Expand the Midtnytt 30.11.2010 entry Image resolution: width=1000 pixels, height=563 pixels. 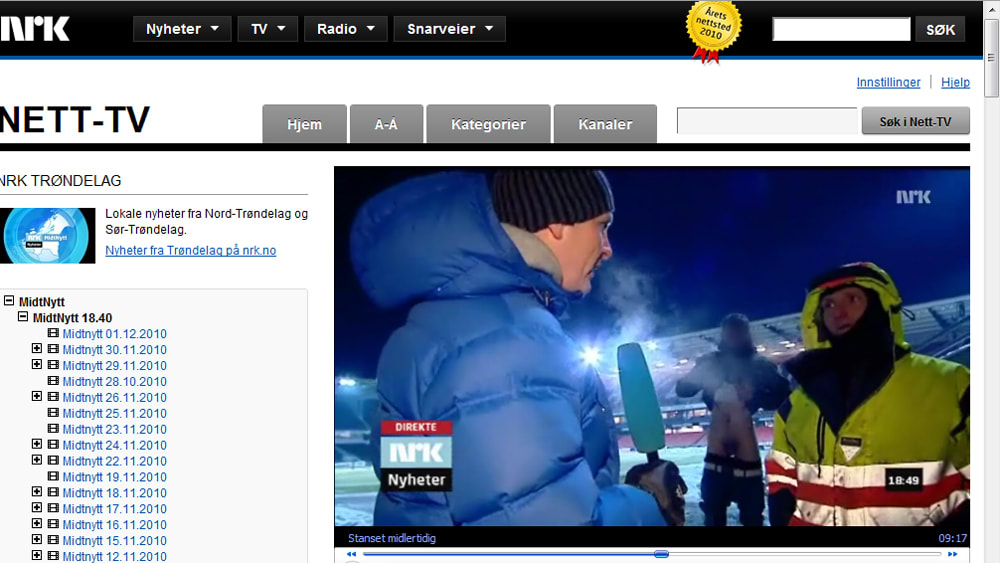[x=37, y=349]
